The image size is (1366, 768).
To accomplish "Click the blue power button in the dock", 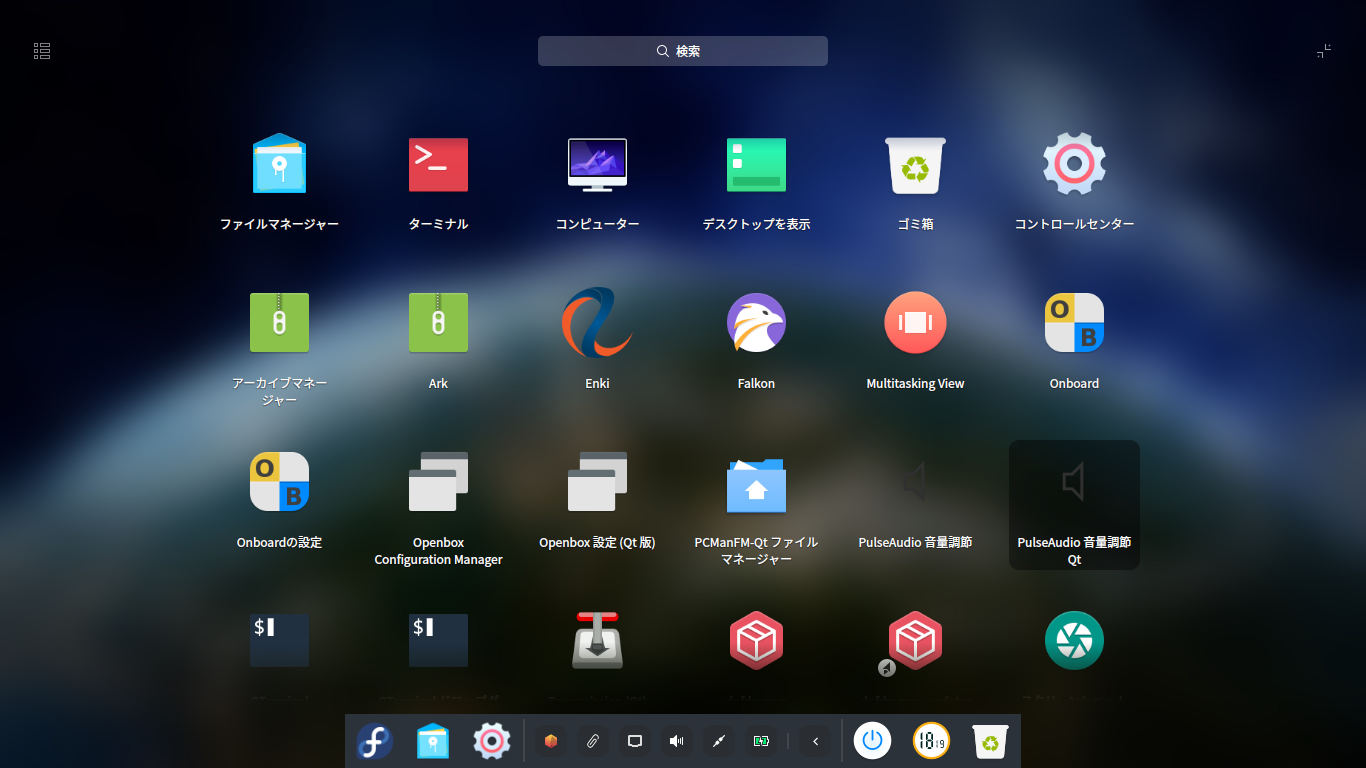I will coord(872,741).
